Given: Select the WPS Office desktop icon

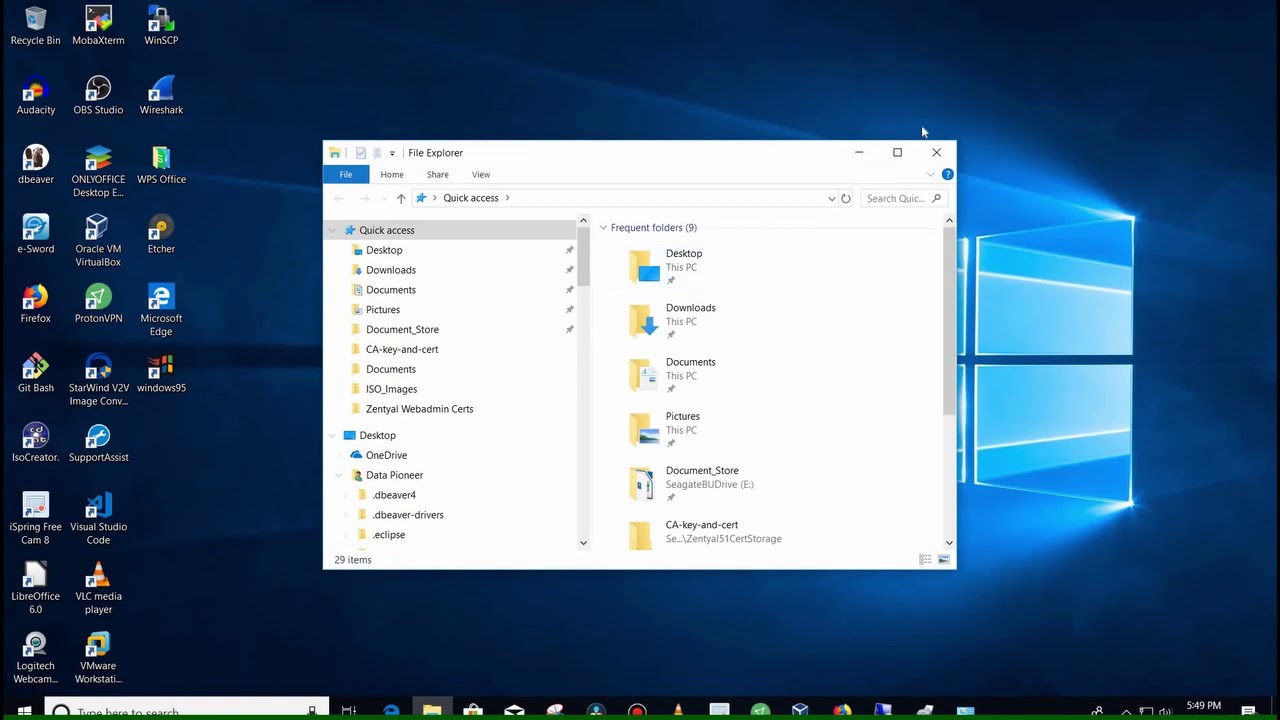Looking at the screenshot, I should tap(161, 165).
